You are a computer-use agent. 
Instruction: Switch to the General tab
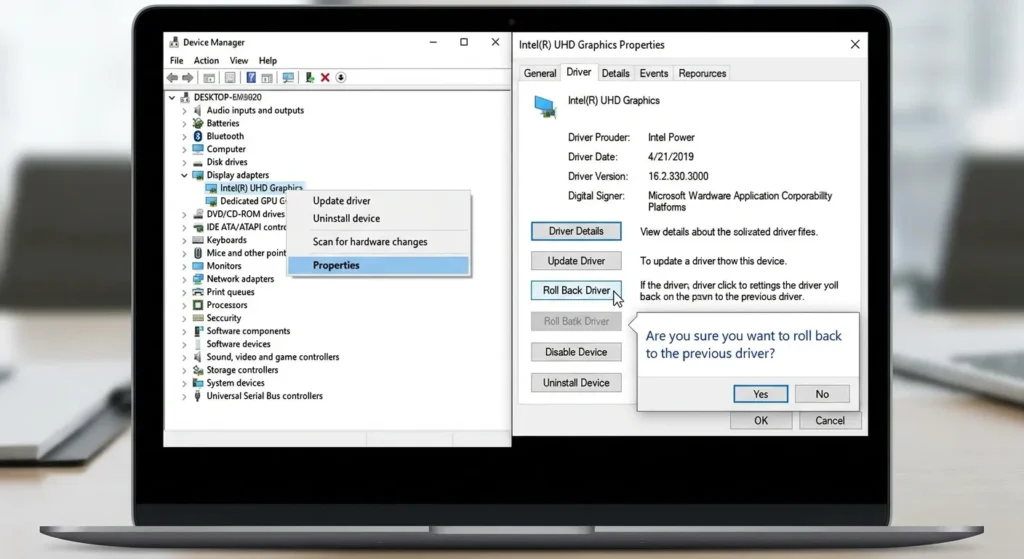pyautogui.click(x=540, y=73)
